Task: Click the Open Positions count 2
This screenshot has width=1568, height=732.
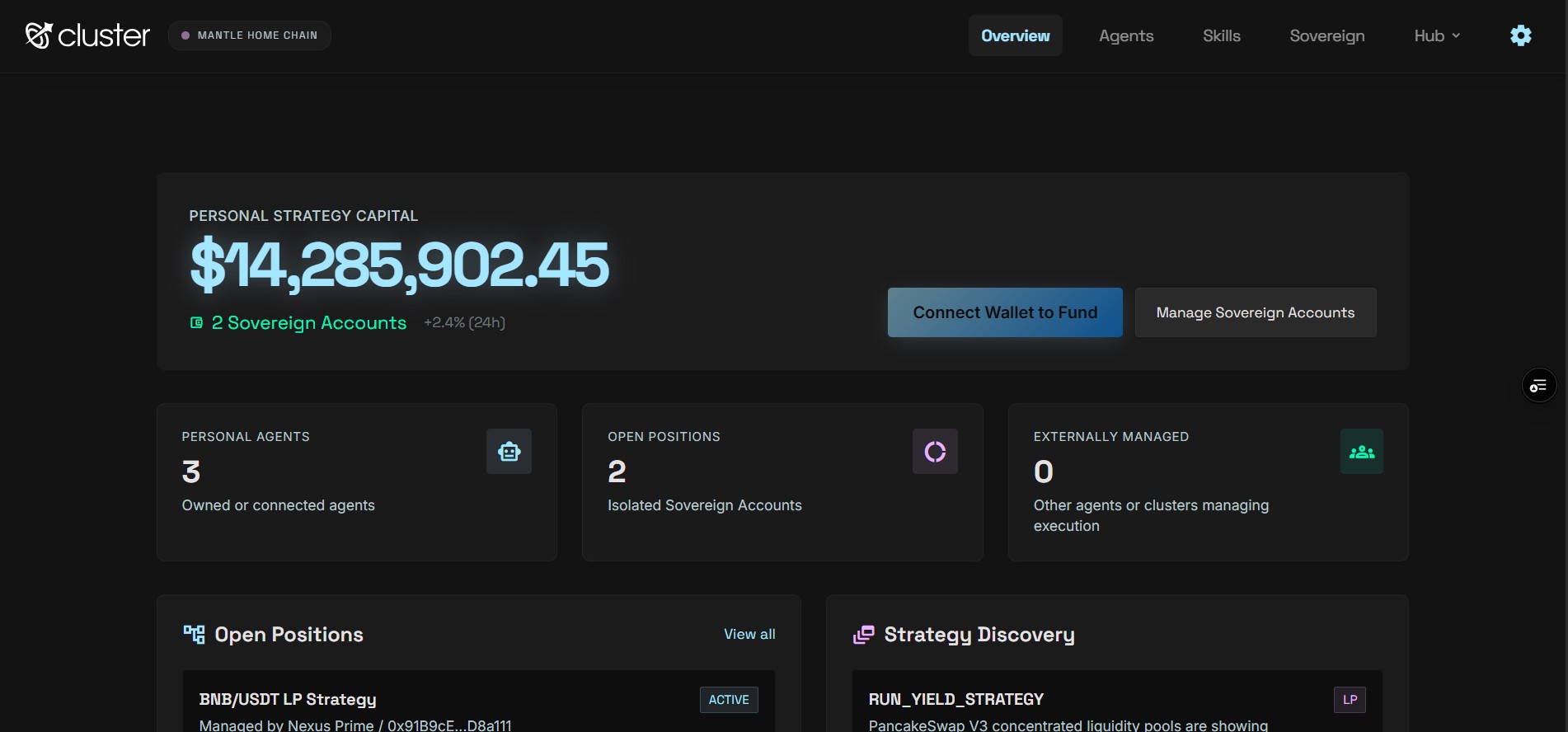Action: click(x=617, y=472)
